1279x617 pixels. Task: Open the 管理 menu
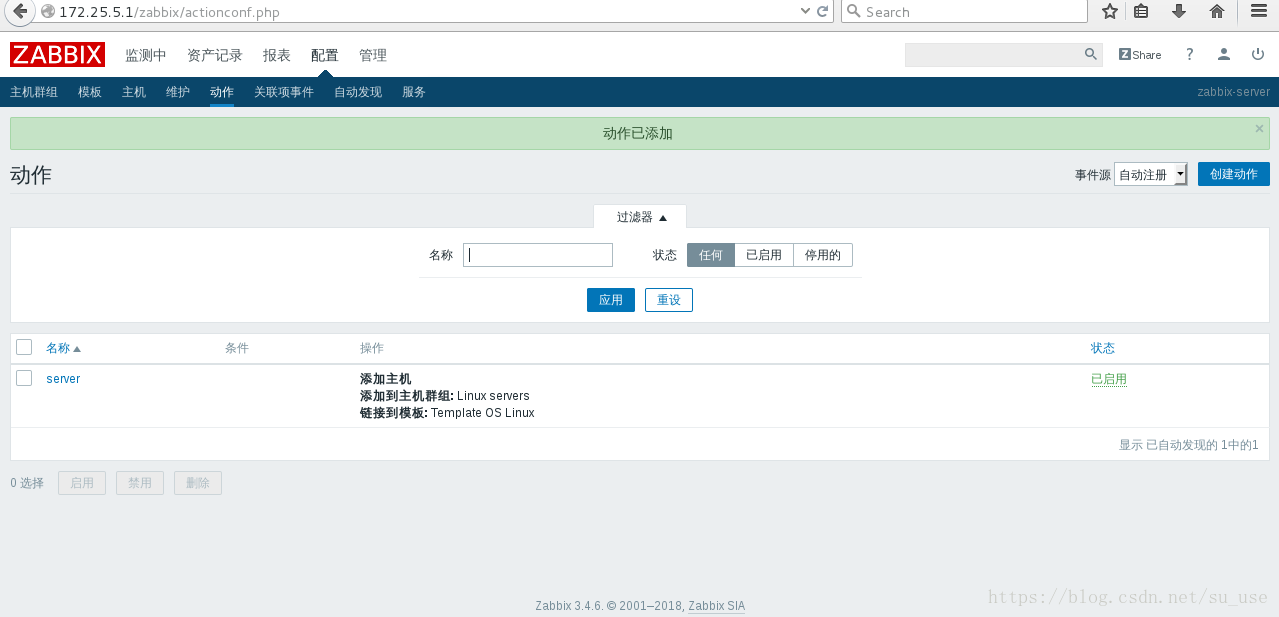(x=373, y=55)
